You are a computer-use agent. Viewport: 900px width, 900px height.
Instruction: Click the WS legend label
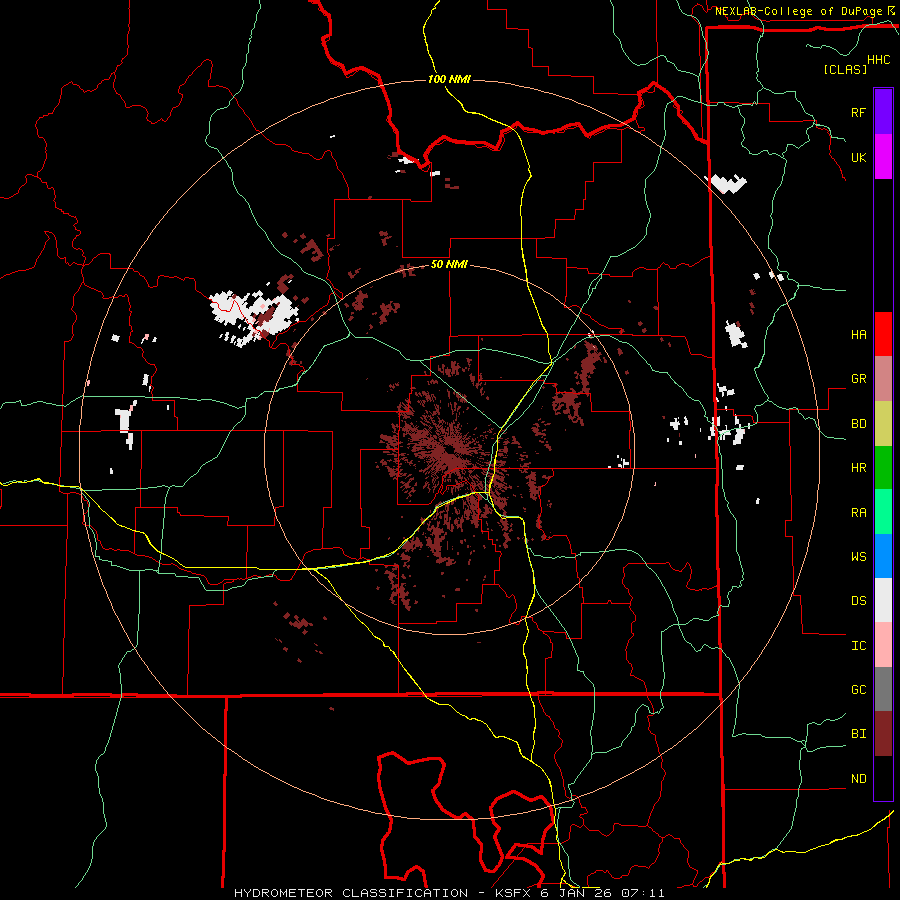point(858,557)
